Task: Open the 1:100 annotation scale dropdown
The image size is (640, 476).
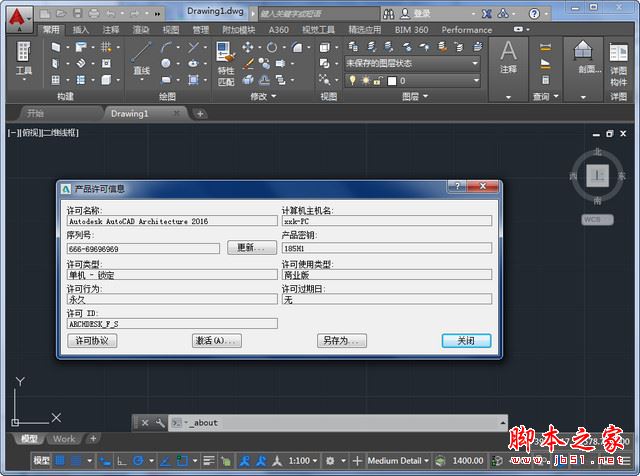Action: click(x=302, y=461)
